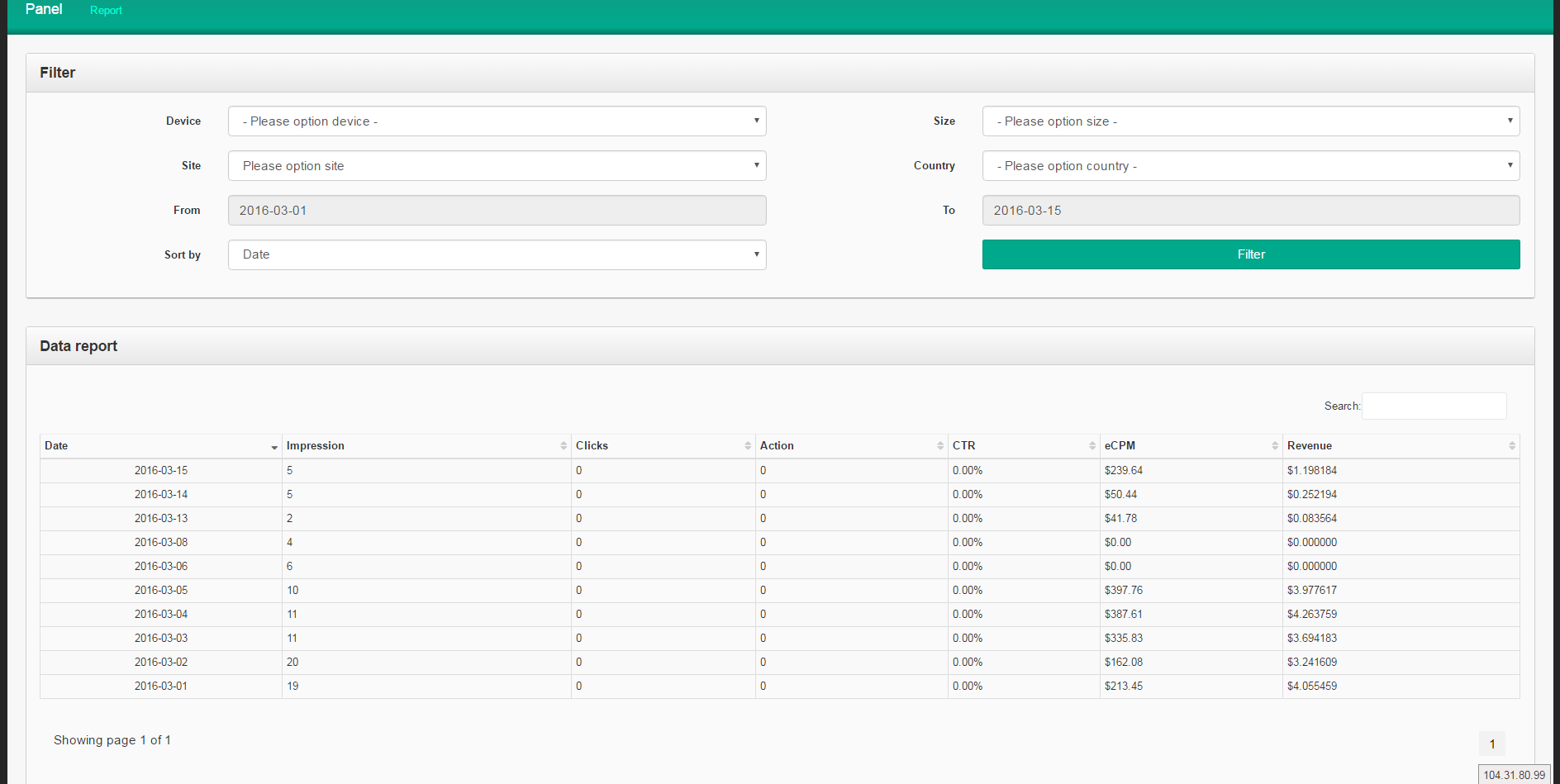The image size is (1560, 784).
Task: Focus the table Search box
Action: [x=1434, y=406]
